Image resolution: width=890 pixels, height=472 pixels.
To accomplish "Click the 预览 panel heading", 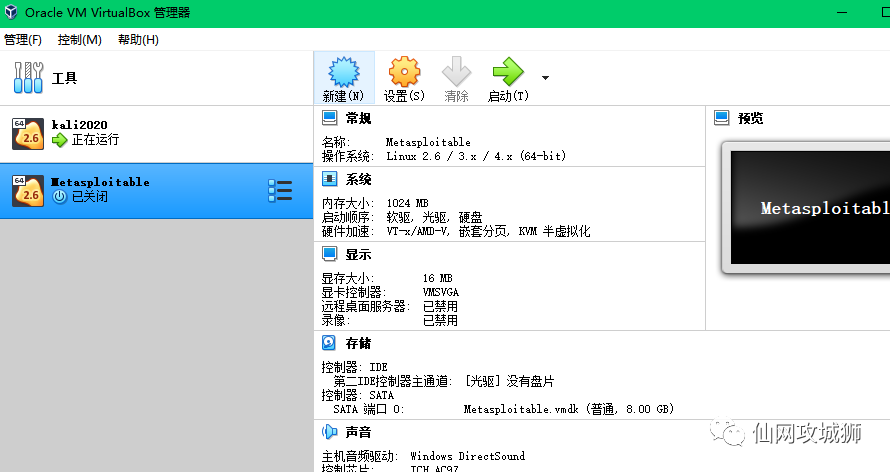I will pos(750,118).
